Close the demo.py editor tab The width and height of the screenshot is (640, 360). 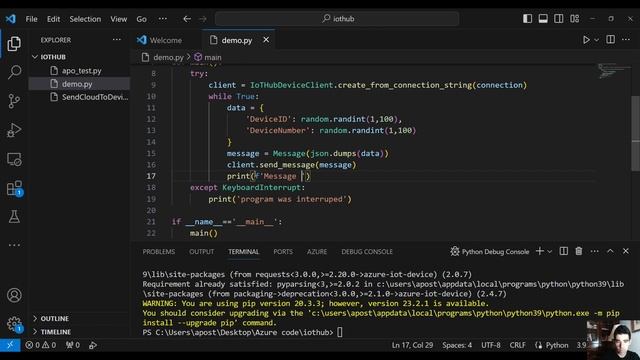coord(266,40)
